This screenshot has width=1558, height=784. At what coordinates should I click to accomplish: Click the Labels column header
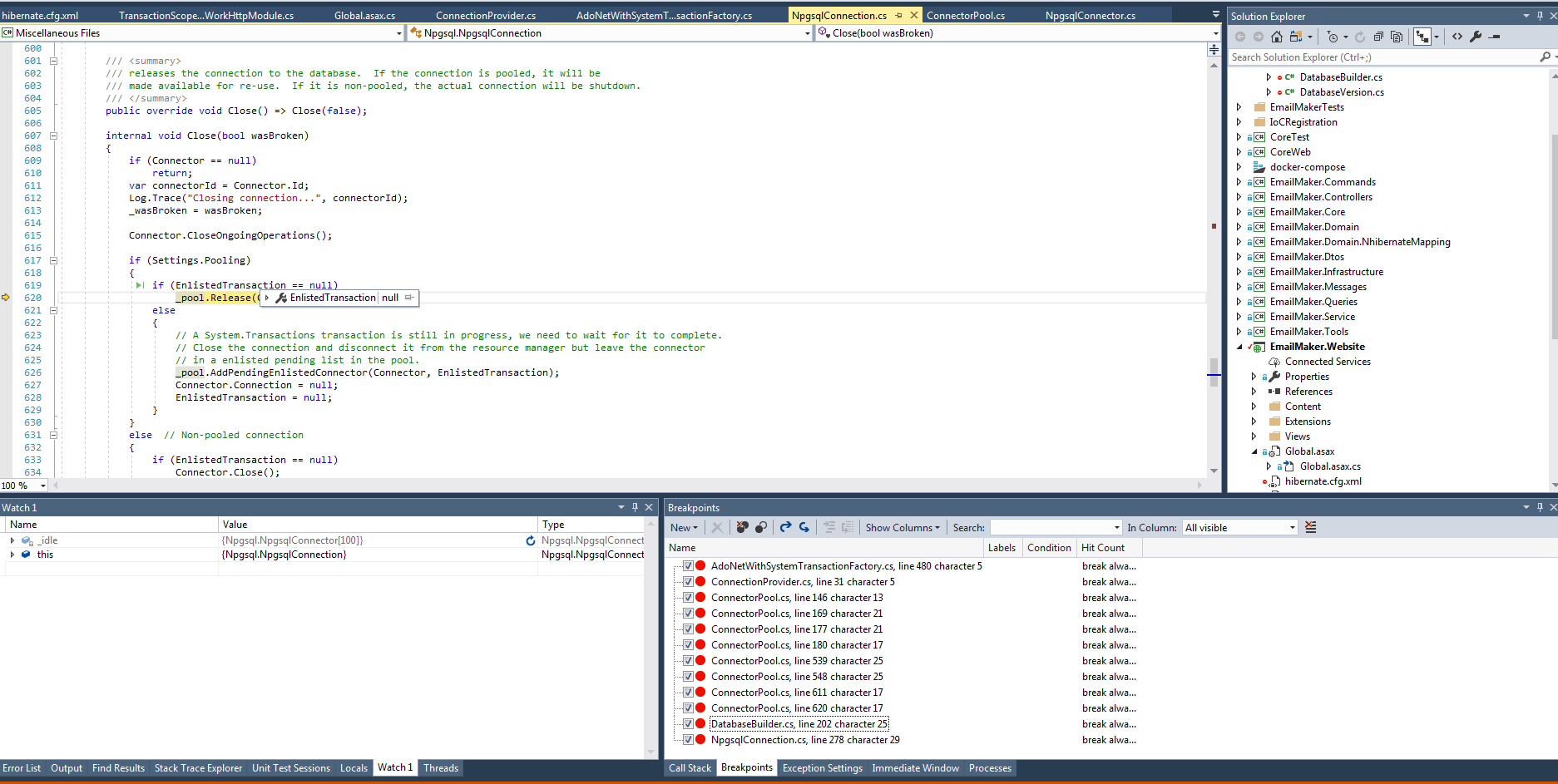pyautogui.click(x=1002, y=548)
